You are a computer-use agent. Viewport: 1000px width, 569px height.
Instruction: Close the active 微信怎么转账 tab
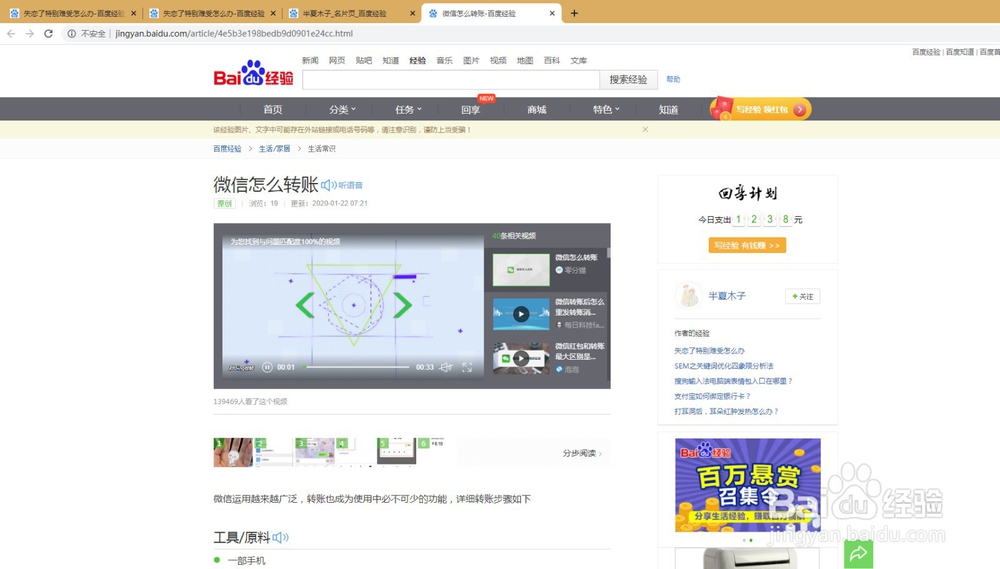point(552,13)
